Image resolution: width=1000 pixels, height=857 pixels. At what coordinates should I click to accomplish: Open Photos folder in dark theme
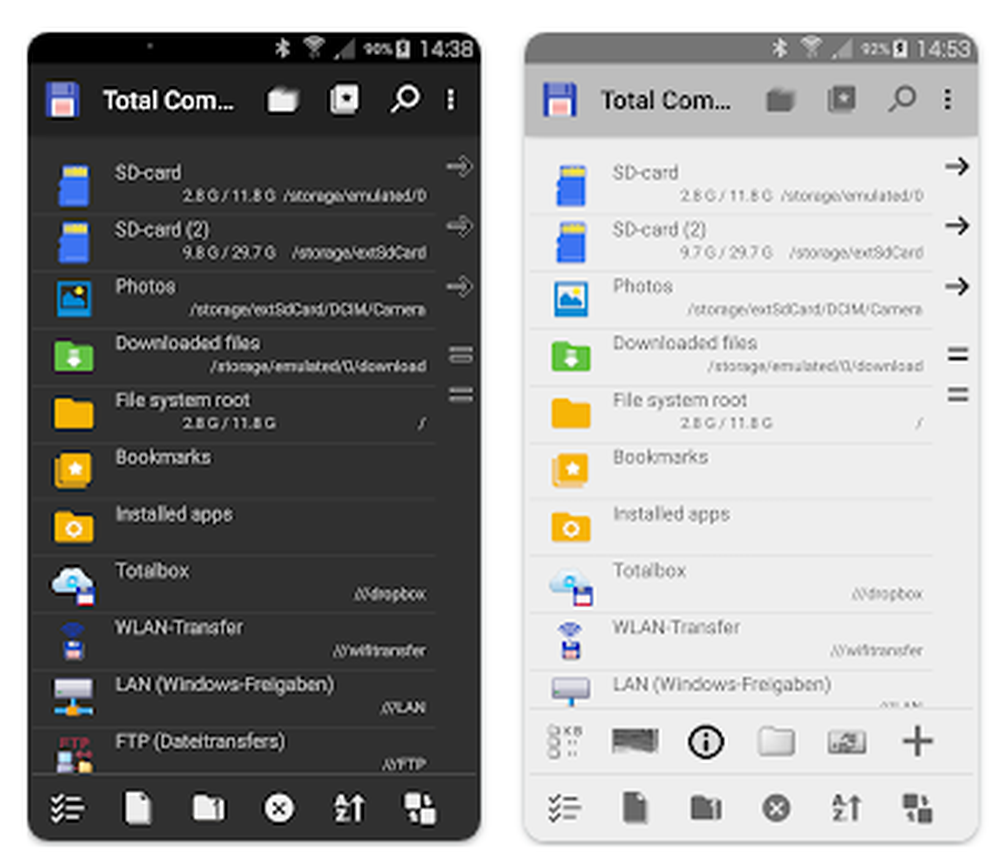tap(235, 298)
